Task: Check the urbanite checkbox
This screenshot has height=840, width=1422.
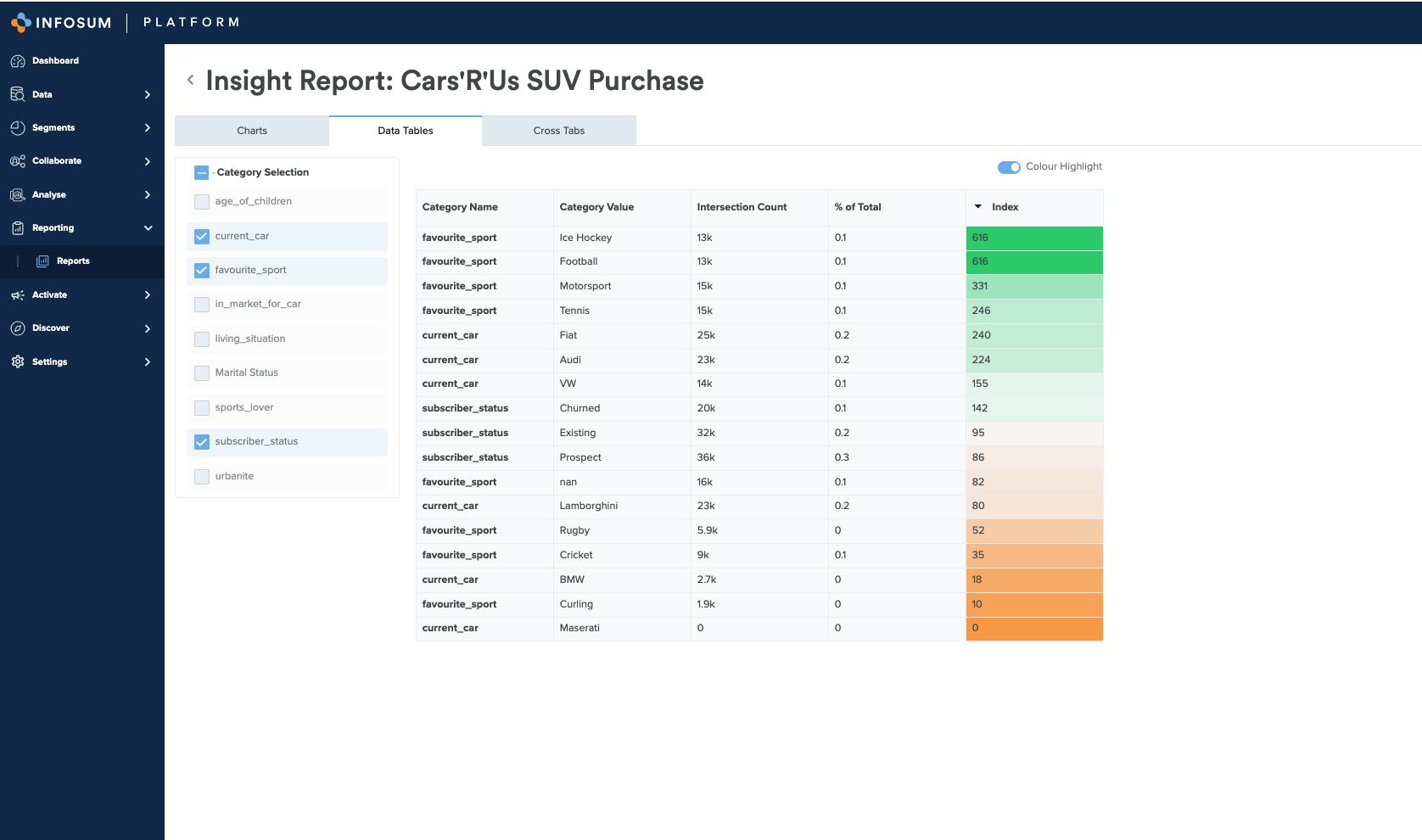Action: point(202,477)
